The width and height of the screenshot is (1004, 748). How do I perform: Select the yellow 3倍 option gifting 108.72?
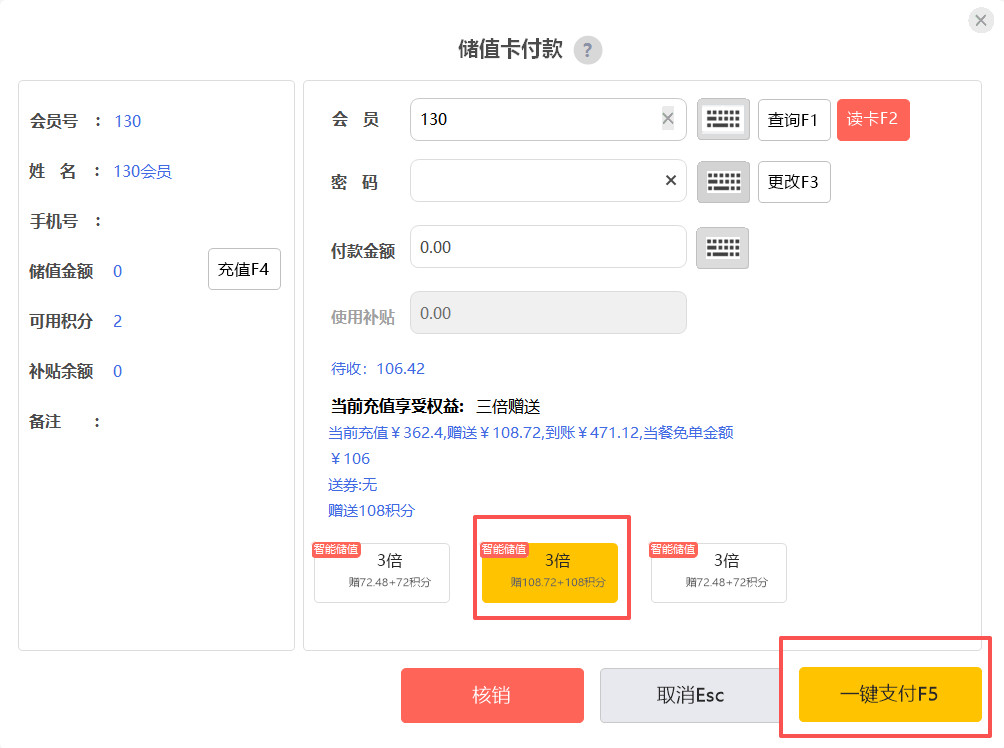pyautogui.click(x=550, y=572)
